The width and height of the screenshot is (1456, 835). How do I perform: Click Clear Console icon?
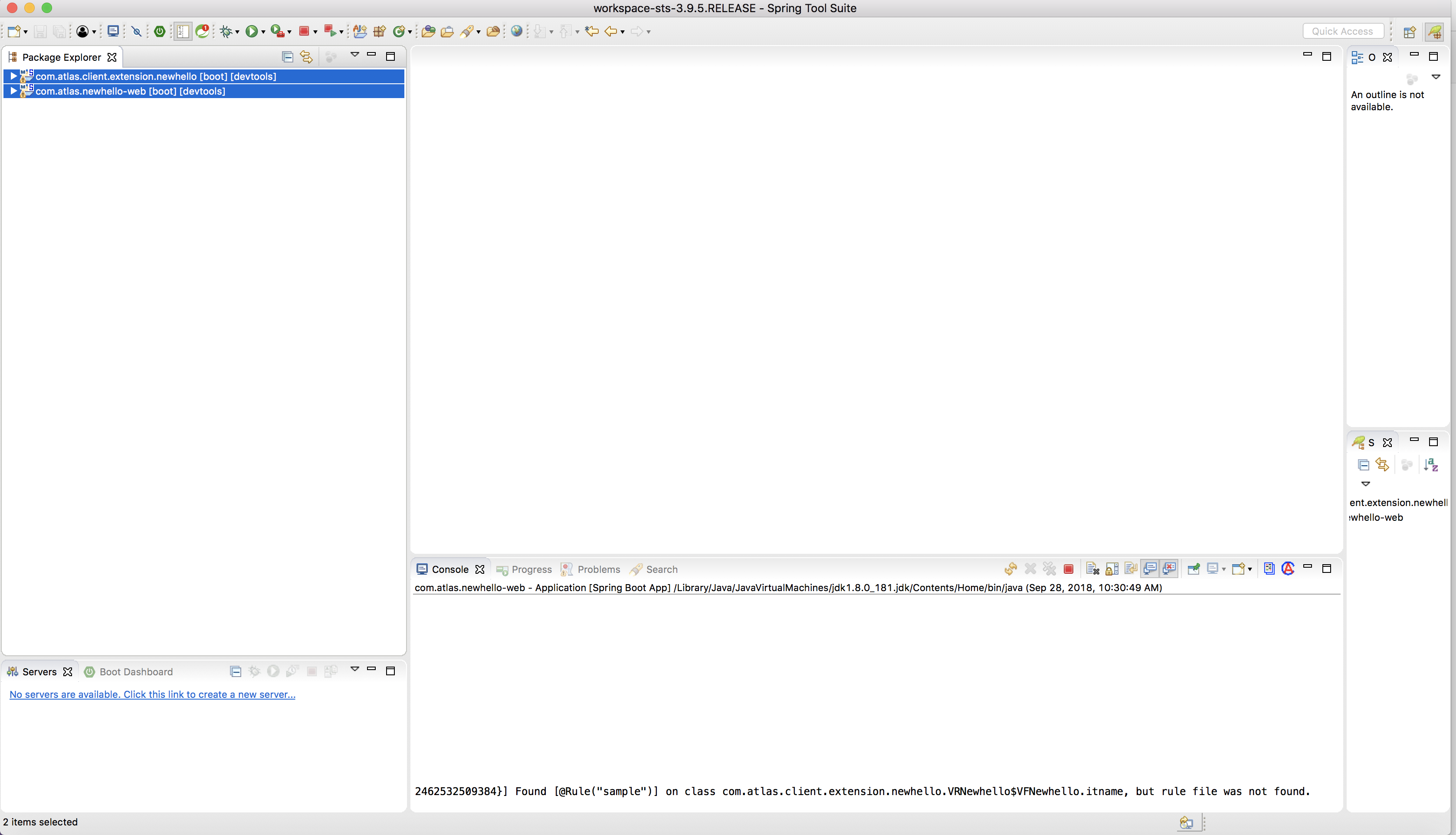1092,569
